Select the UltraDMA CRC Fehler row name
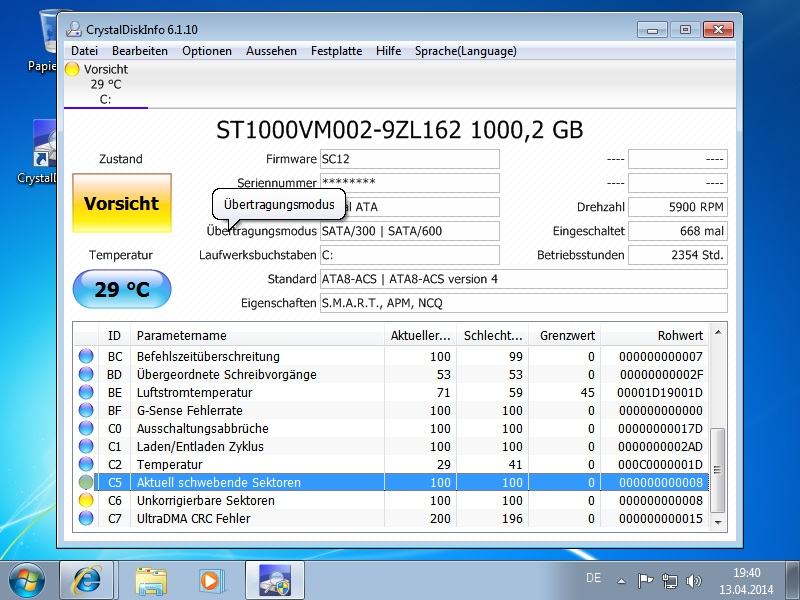Image resolution: width=800 pixels, height=600 pixels. (193, 519)
